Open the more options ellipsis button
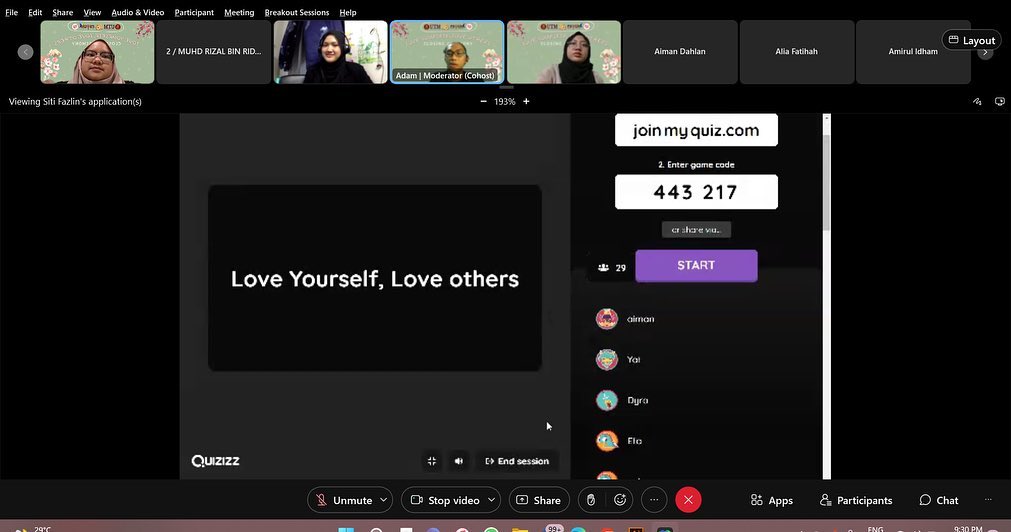Viewport: 1011px width, 532px height. click(x=654, y=500)
